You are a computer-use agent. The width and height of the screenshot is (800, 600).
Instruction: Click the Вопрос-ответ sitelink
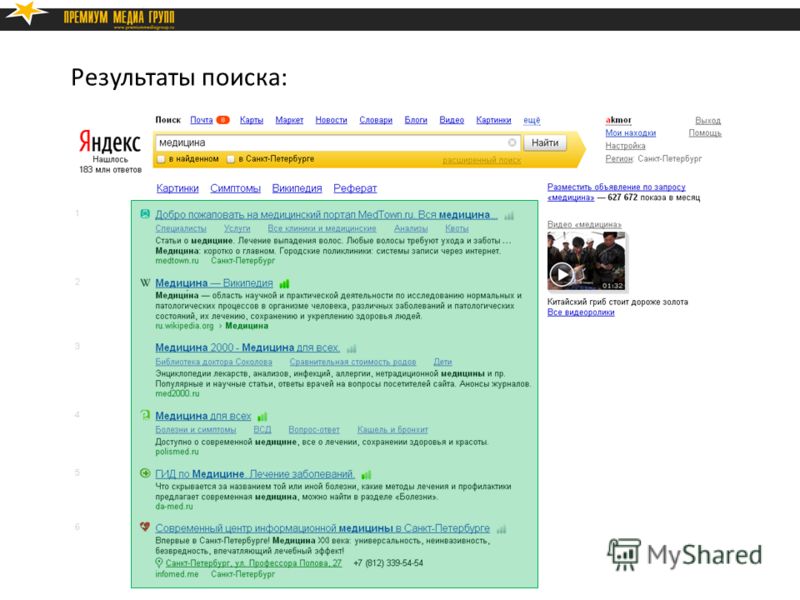314,430
